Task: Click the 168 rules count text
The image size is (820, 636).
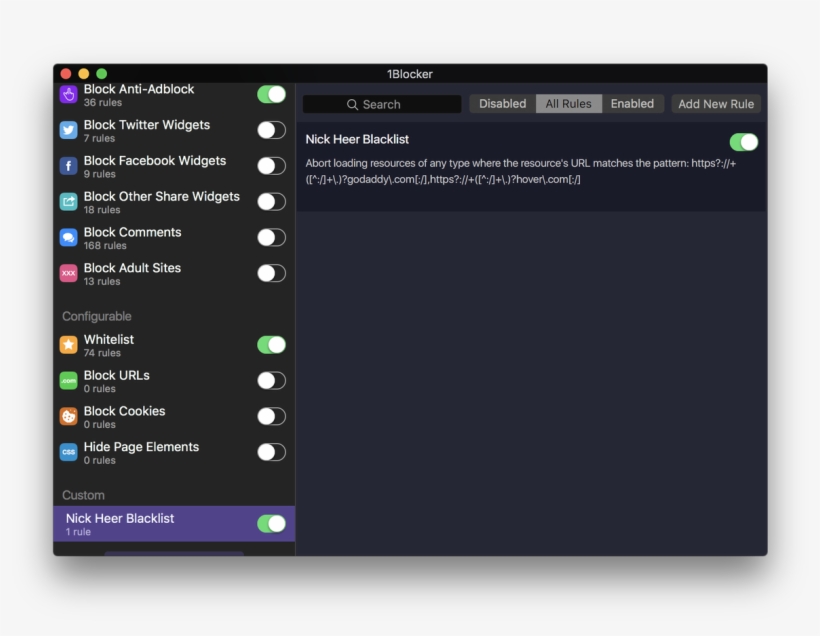Action: [x=105, y=245]
